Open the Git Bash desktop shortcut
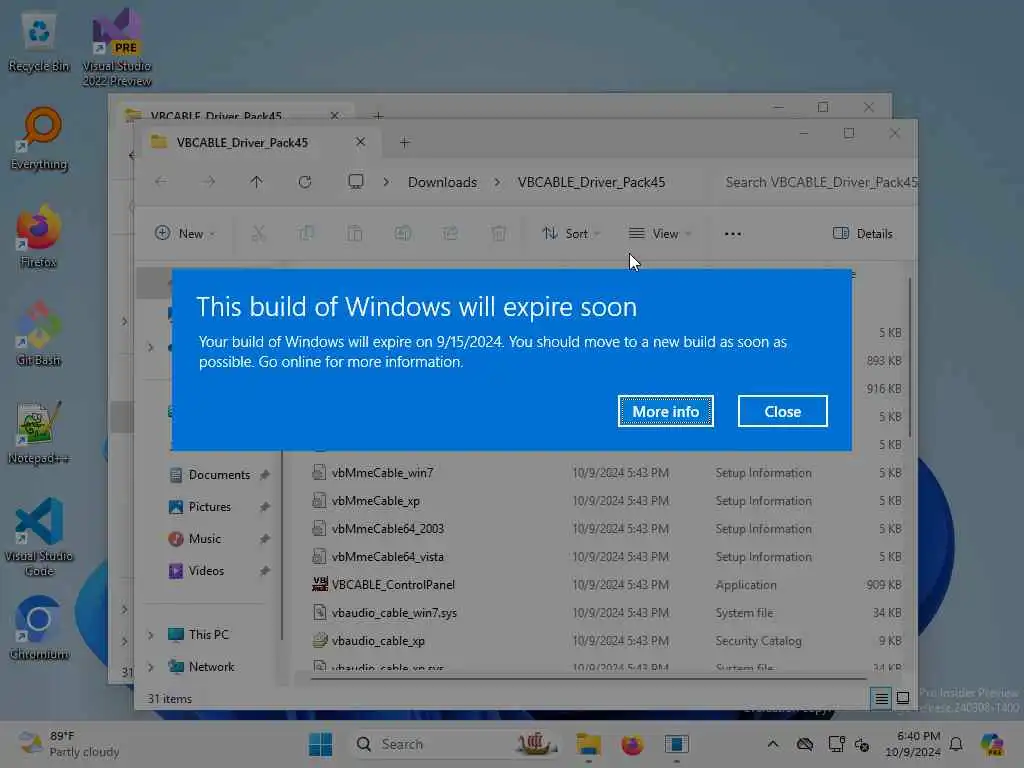1024x768 pixels. (39, 334)
